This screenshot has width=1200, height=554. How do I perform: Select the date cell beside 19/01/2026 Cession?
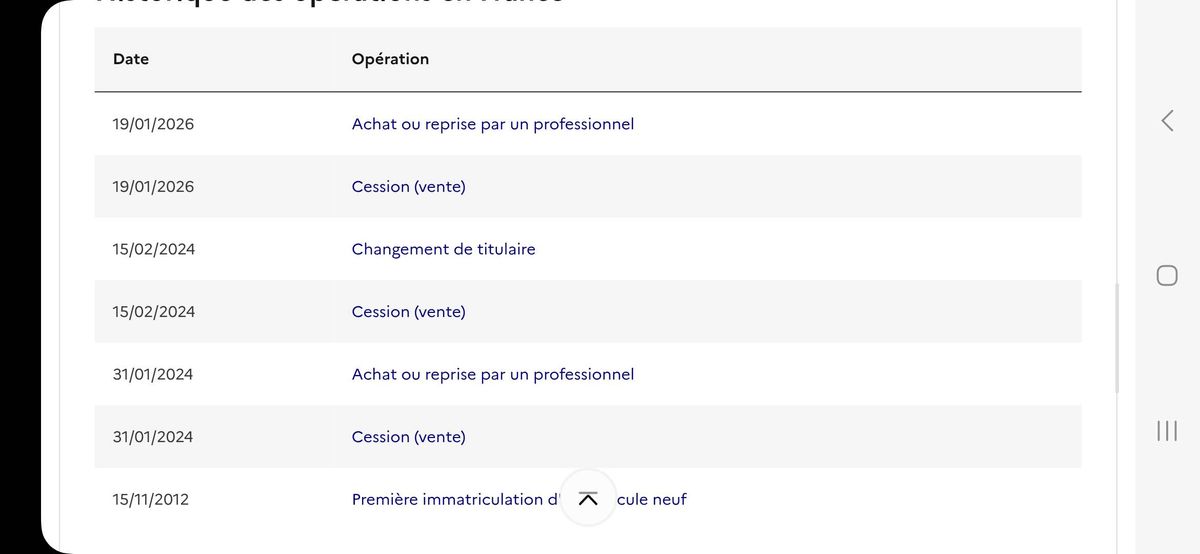pos(153,187)
